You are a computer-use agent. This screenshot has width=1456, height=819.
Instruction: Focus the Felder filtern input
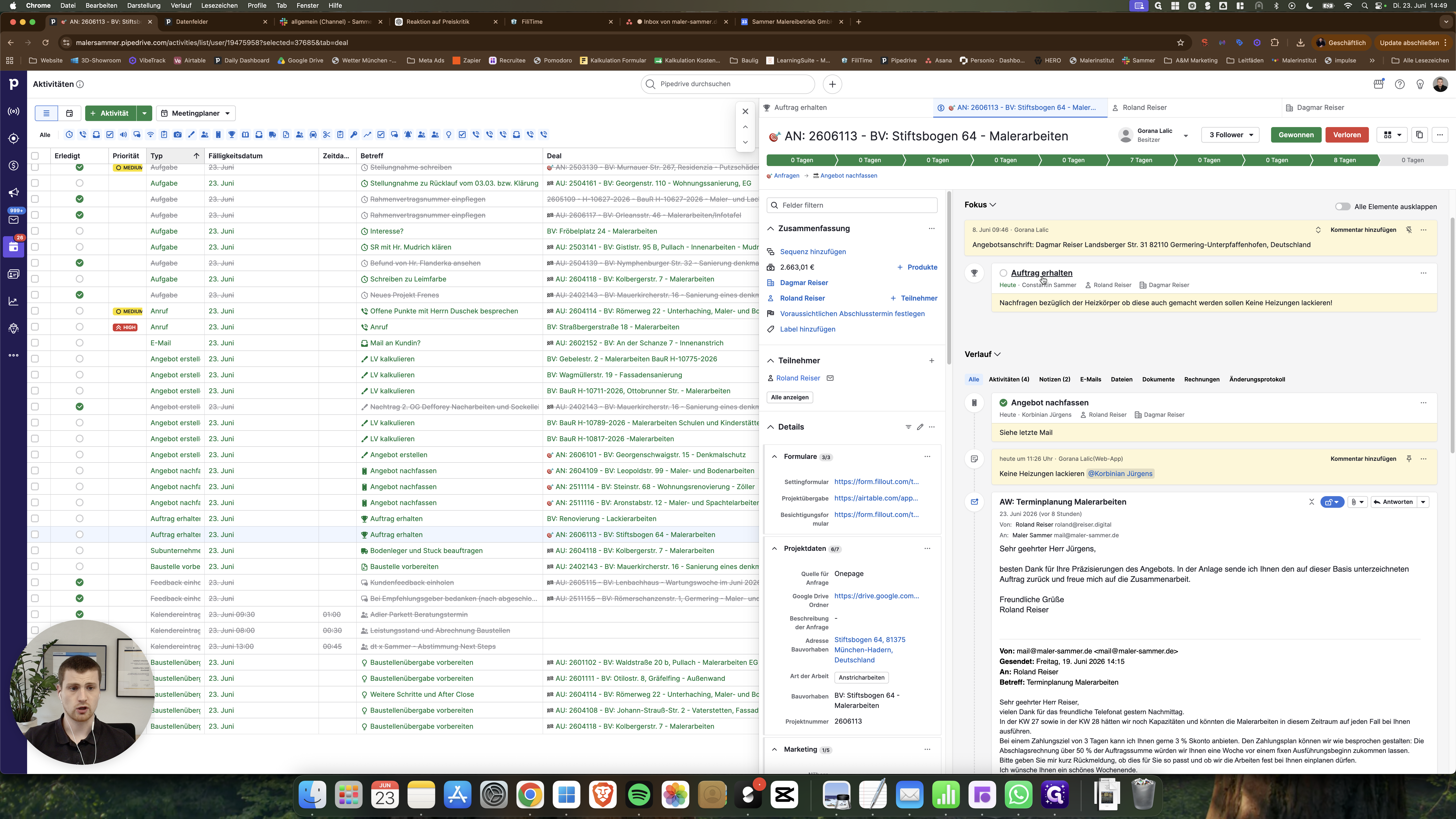(x=852, y=205)
